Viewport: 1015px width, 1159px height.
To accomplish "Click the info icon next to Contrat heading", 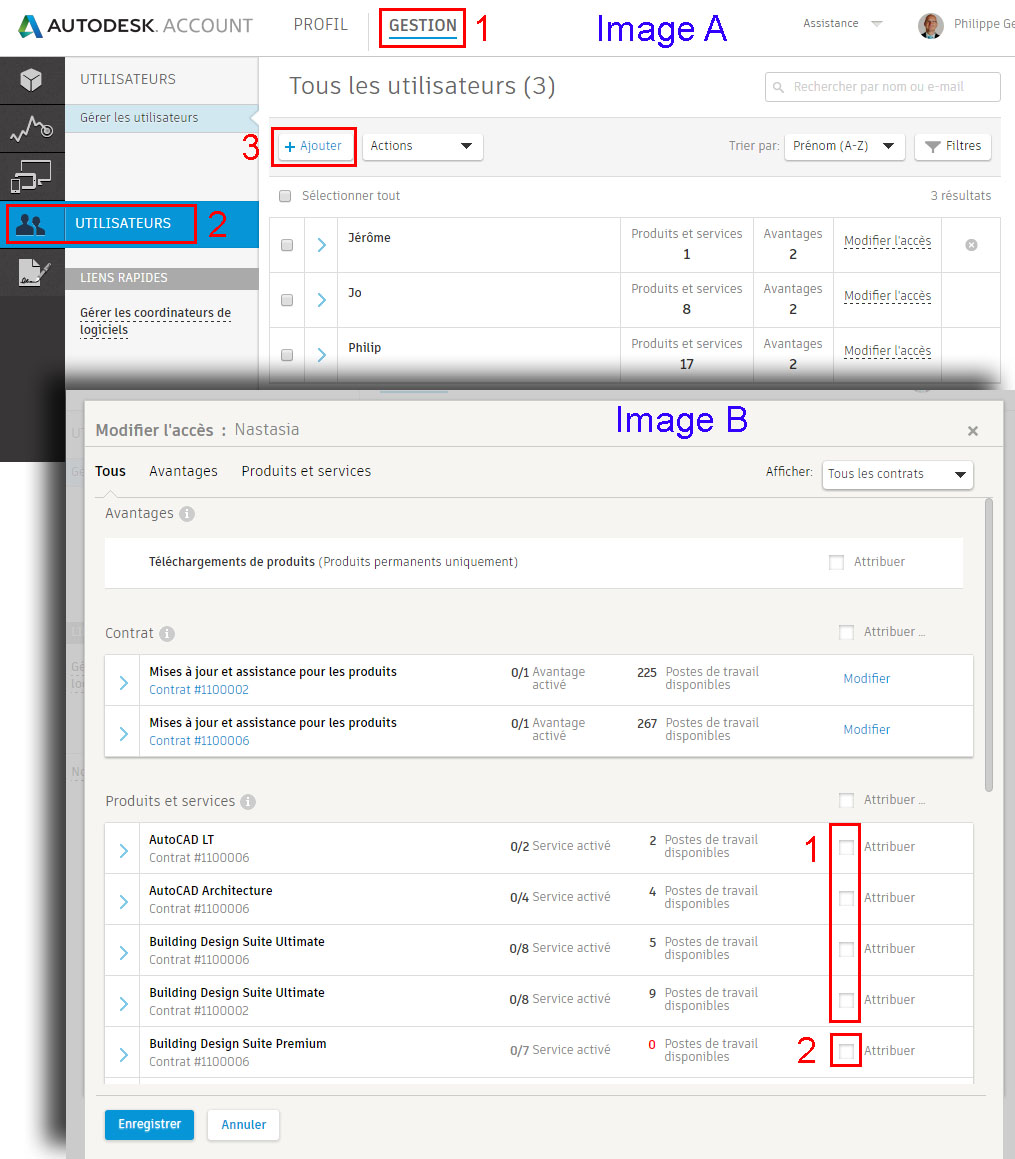I will 167,633.
